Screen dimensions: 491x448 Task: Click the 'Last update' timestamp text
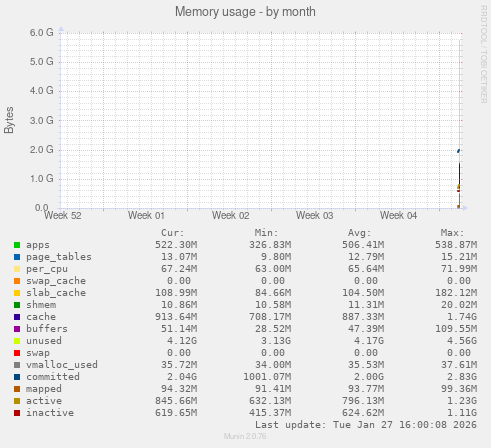coord(366,425)
